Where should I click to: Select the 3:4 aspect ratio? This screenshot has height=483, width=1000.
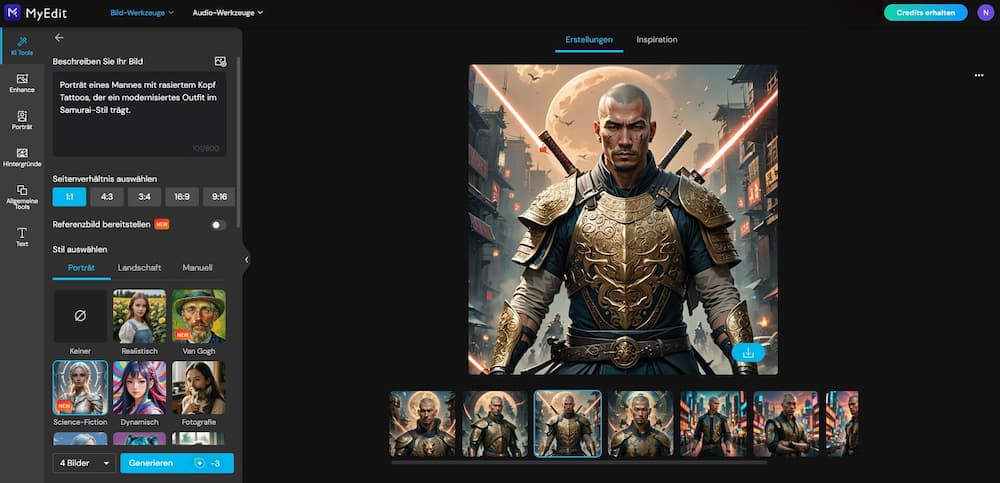click(x=144, y=197)
